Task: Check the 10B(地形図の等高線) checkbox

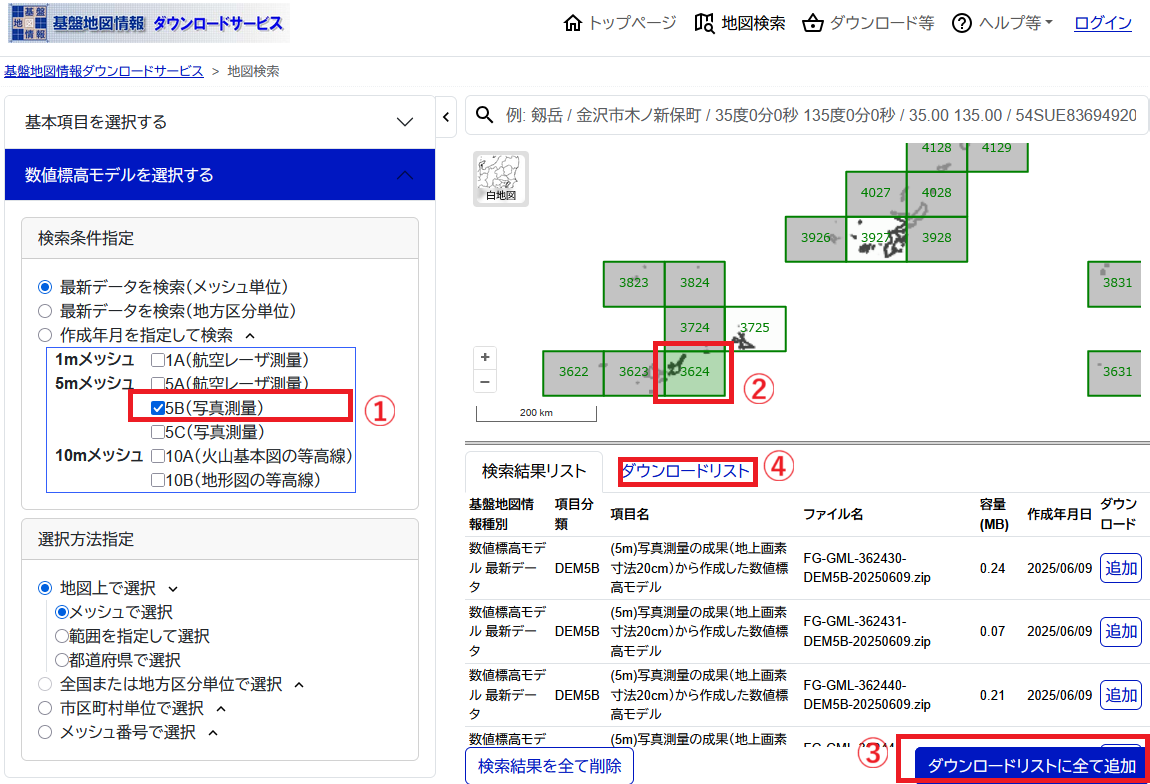Action: tap(158, 480)
